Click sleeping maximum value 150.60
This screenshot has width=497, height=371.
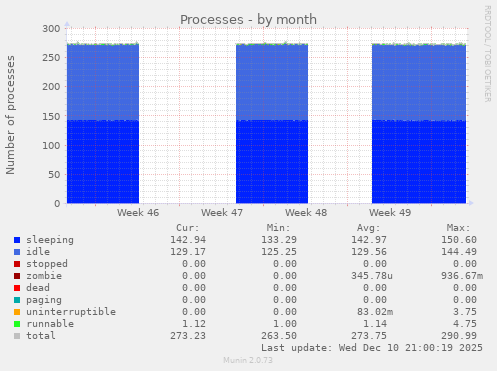[x=459, y=240]
